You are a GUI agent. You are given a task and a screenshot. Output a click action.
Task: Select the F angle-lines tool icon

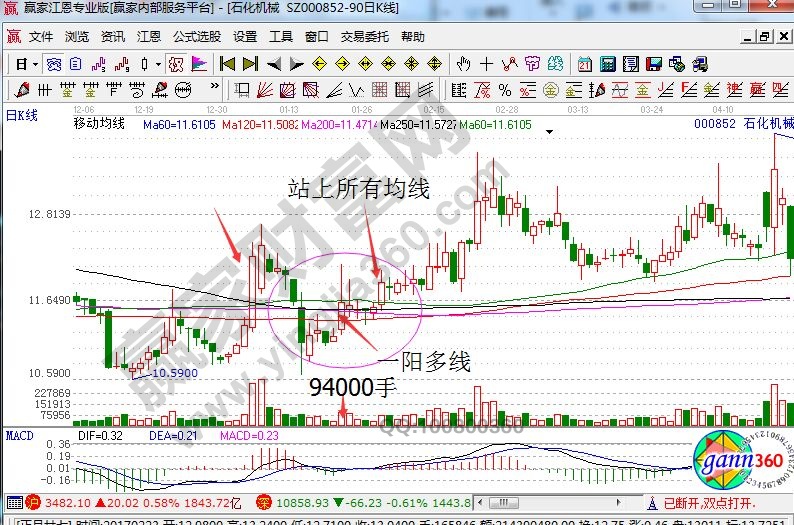[x=688, y=90]
